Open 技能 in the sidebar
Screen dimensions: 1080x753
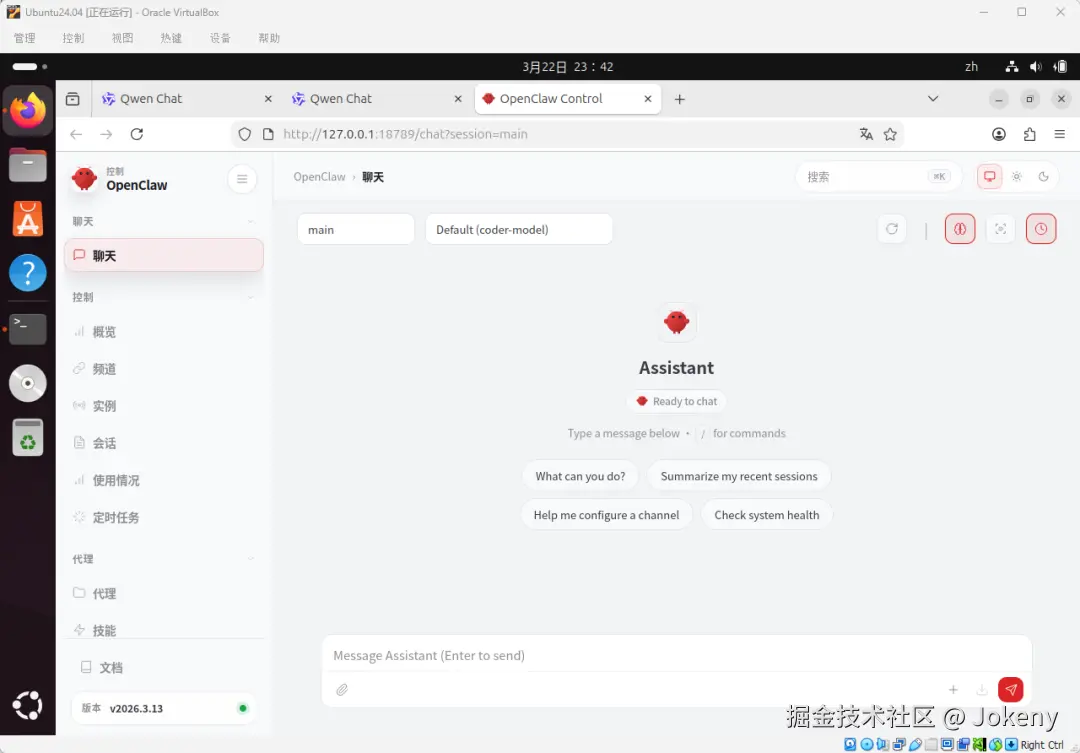[x=163, y=630]
